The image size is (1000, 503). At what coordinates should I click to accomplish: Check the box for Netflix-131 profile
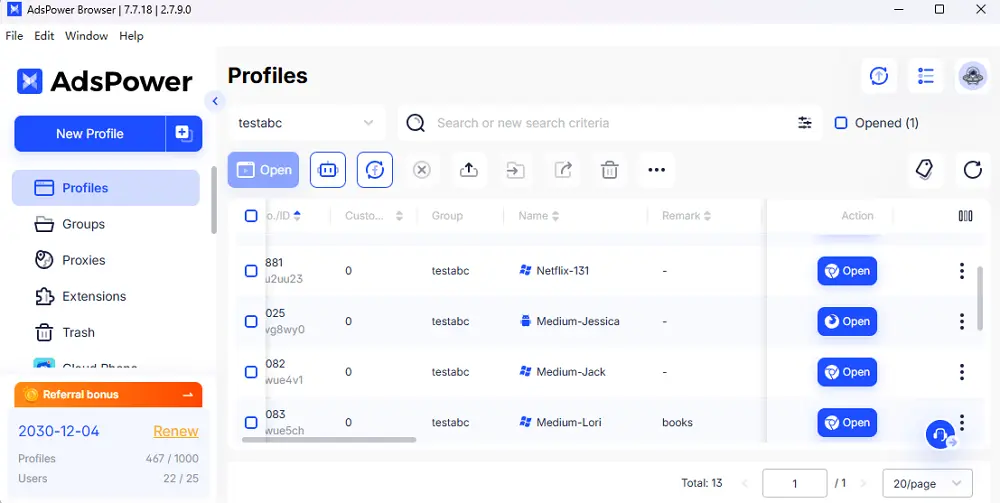[x=251, y=271]
